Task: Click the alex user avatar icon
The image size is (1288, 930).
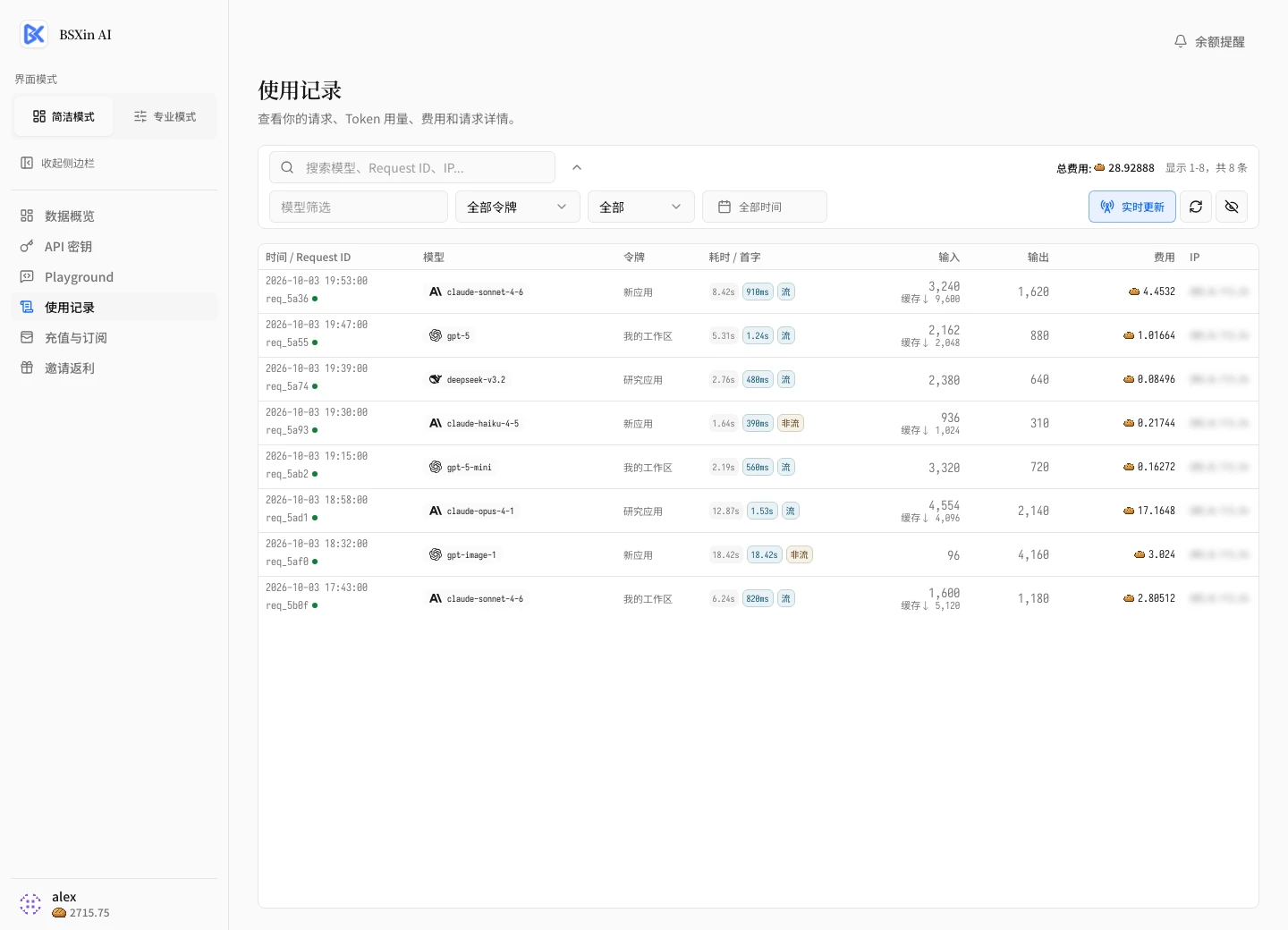Action: coord(30,904)
